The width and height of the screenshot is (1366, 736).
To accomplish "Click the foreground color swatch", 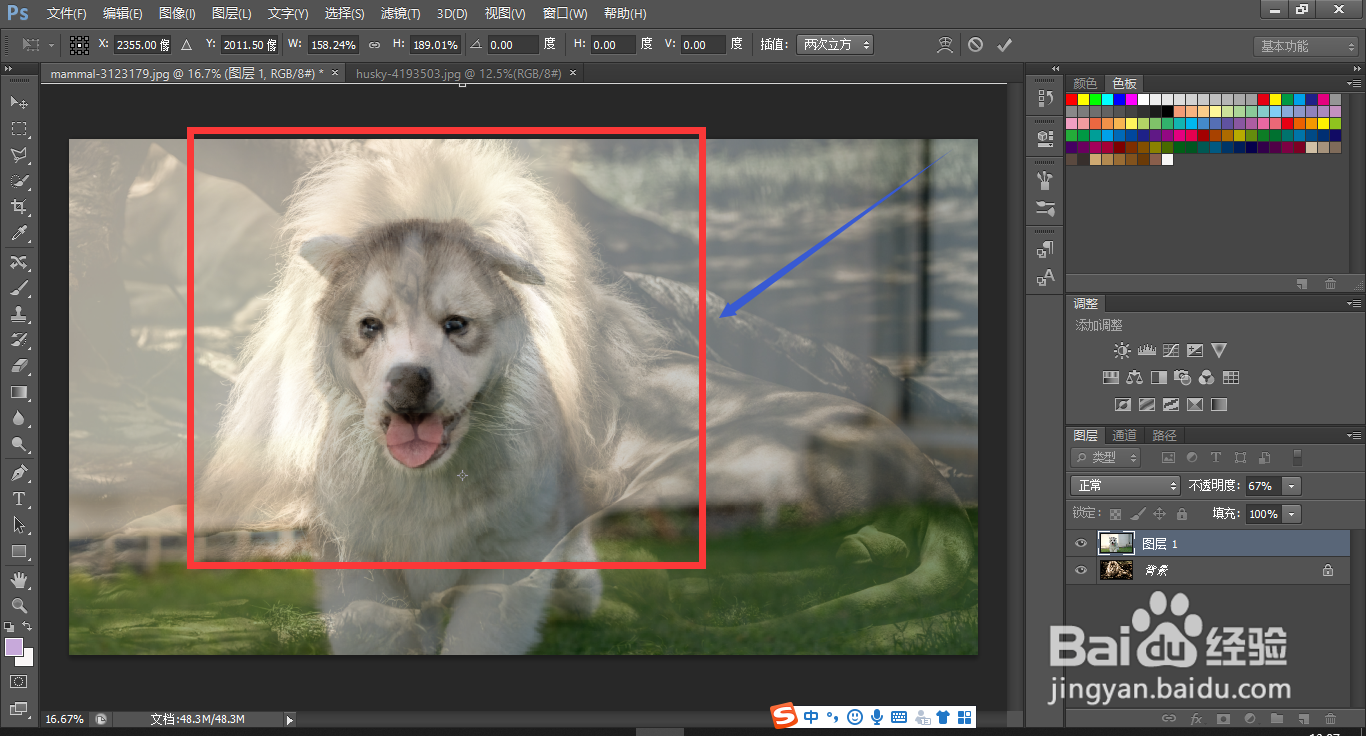I will (14, 647).
